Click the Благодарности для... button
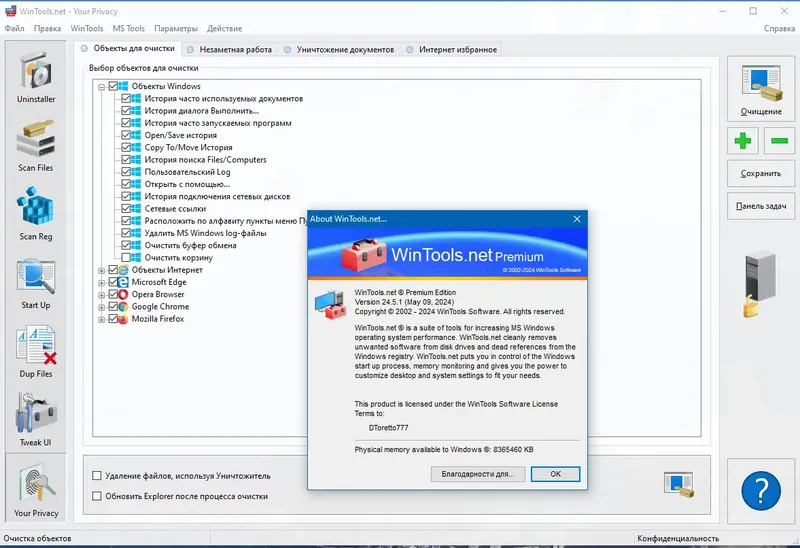Image resolution: width=800 pixels, height=548 pixels. [x=478, y=474]
